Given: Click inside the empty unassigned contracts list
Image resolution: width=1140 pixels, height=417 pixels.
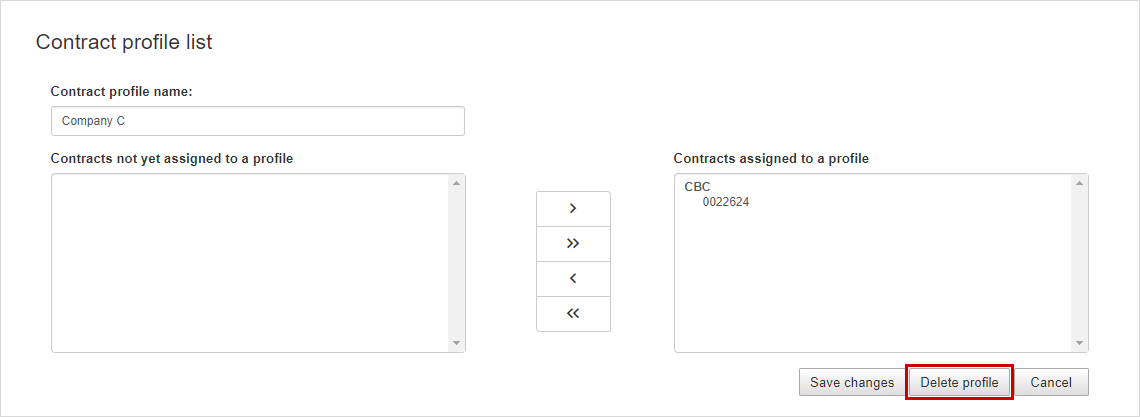Looking at the screenshot, I should coord(250,263).
